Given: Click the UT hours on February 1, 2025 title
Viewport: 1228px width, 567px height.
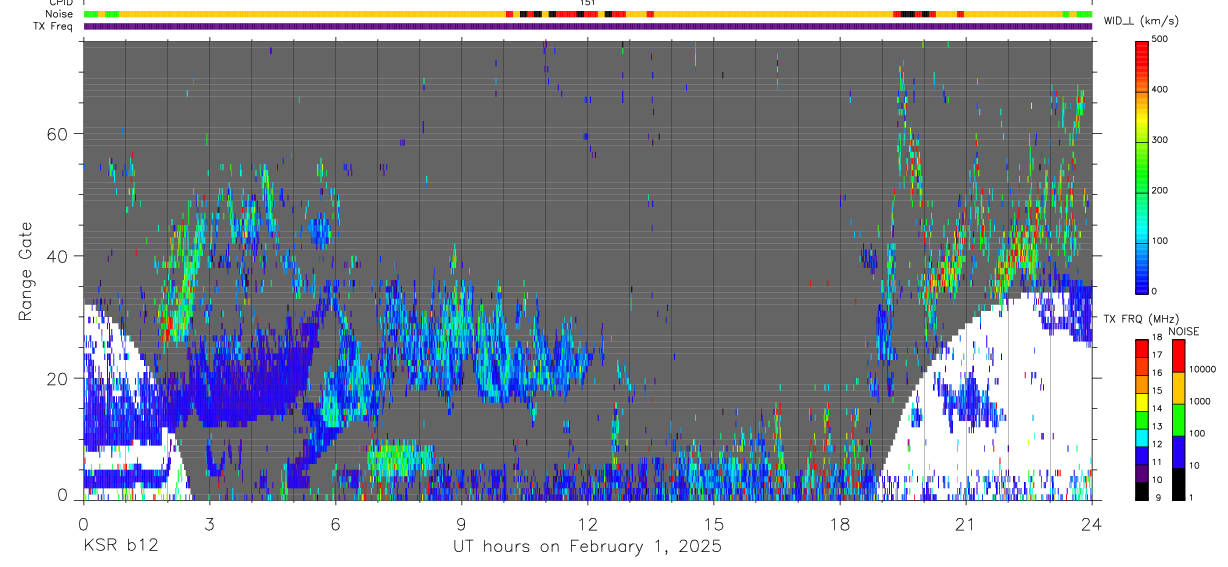Looking at the screenshot, I should click(x=586, y=547).
